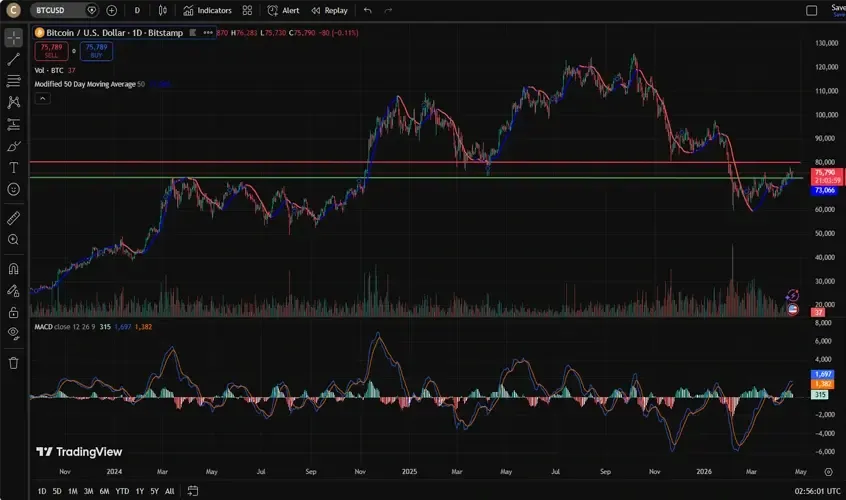This screenshot has width=846, height=500.
Task: Set the 1Y date range
Action: pyautogui.click(x=139, y=491)
